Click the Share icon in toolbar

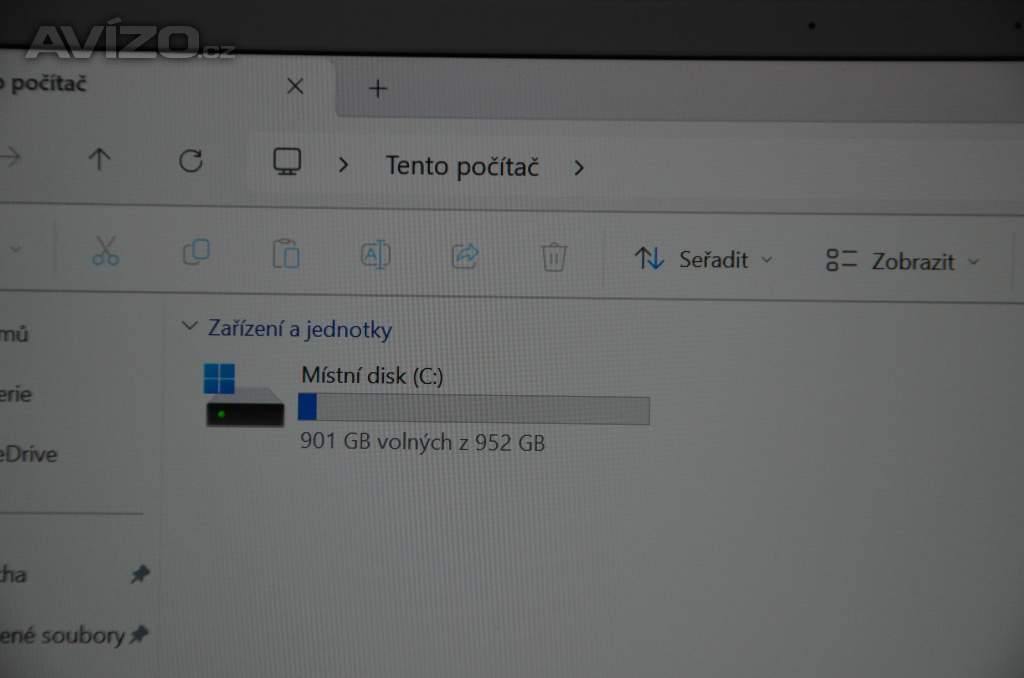465,255
